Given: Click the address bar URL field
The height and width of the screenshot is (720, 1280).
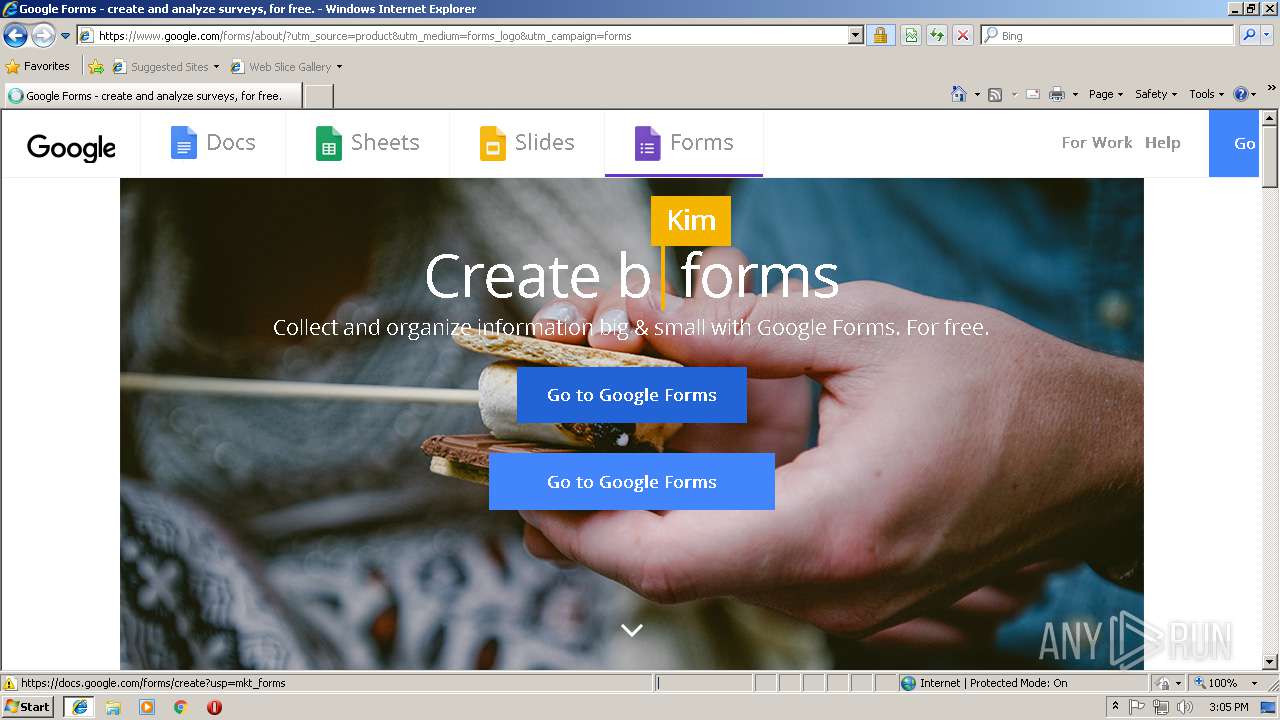Looking at the screenshot, I should click(x=462, y=35).
